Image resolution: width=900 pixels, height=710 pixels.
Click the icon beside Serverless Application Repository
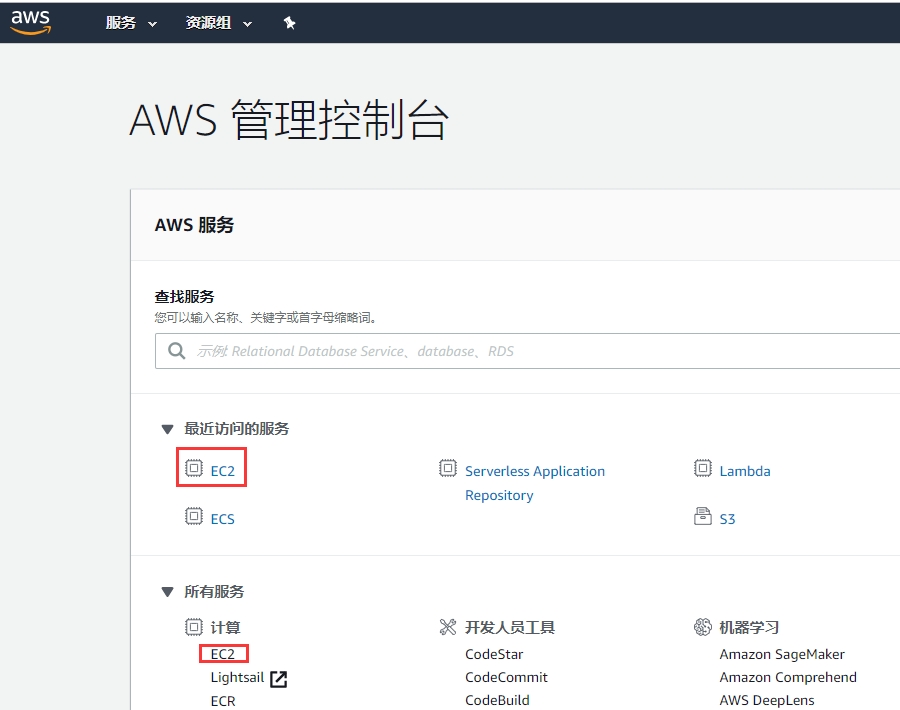click(448, 469)
